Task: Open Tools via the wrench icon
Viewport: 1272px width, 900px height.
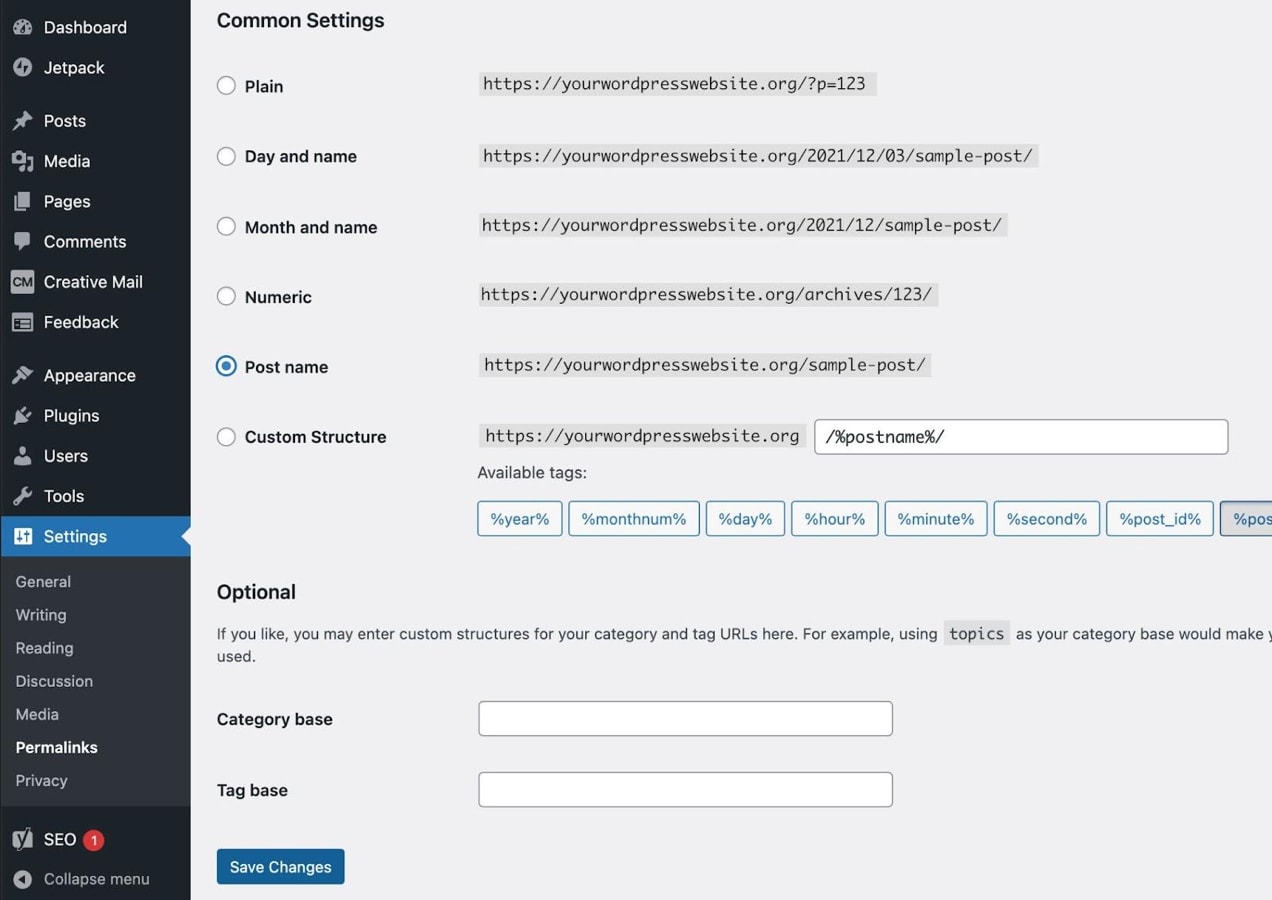Action: (22, 495)
